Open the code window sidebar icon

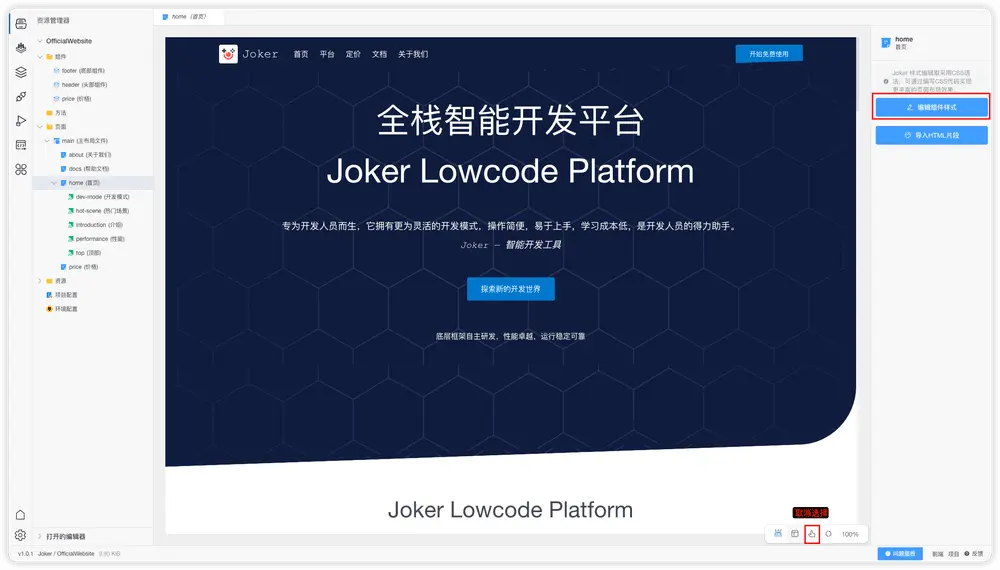(21, 145)
